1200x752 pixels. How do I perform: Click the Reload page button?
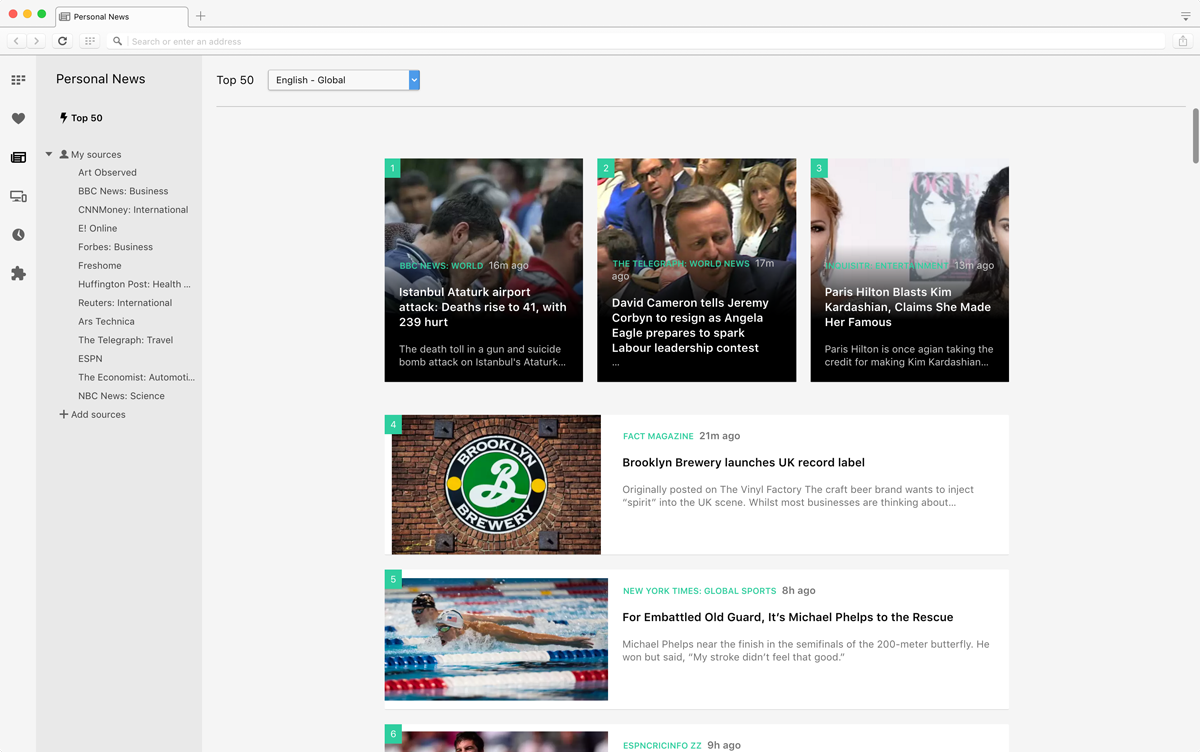click(x=62, y=41)
